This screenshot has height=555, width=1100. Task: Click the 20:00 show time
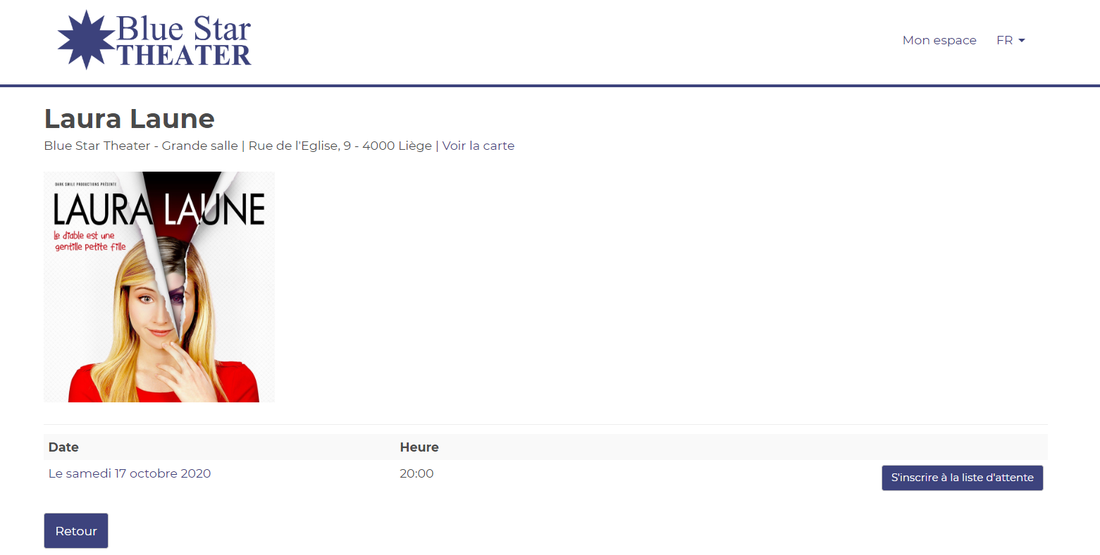tap(417, 474)
